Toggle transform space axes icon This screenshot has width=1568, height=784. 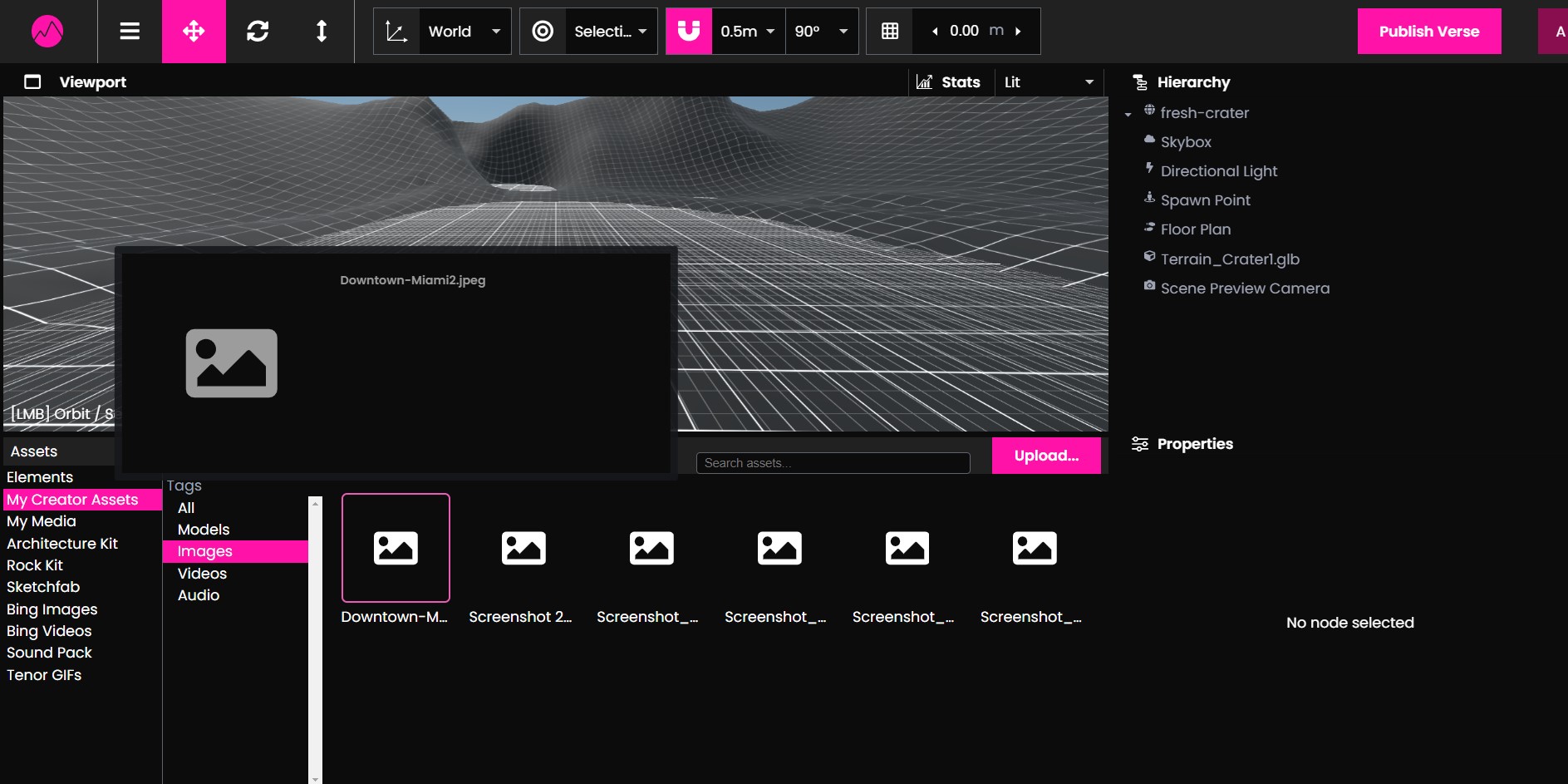[x=396, y=32]
